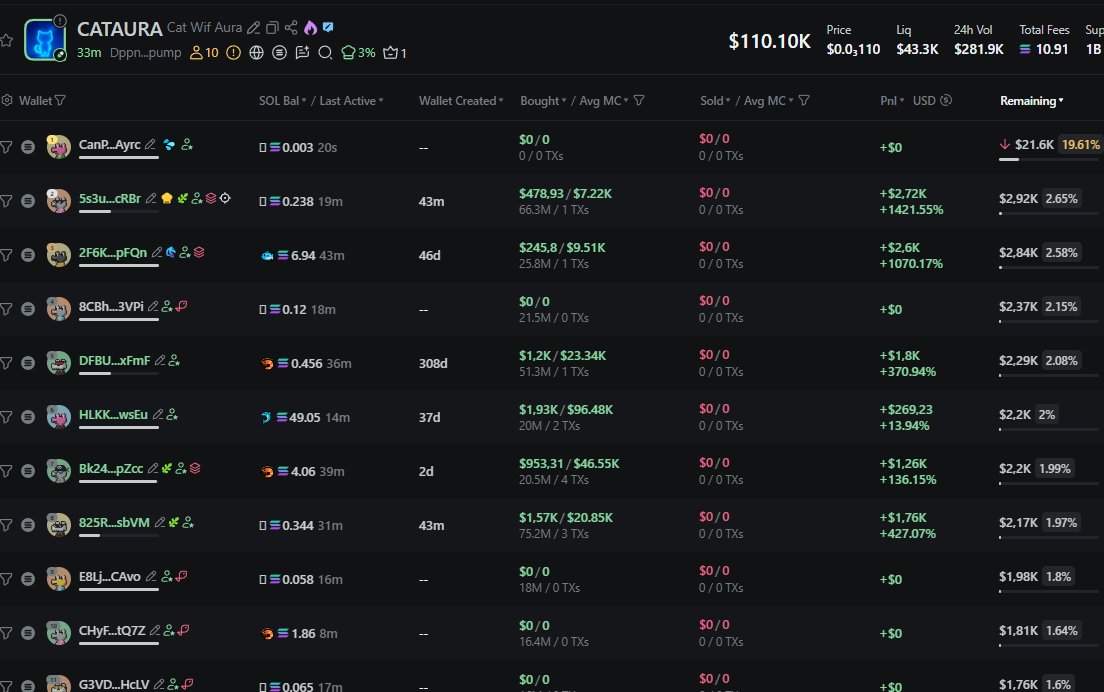Click the Dppn...pump address link

tap(146, 53)
